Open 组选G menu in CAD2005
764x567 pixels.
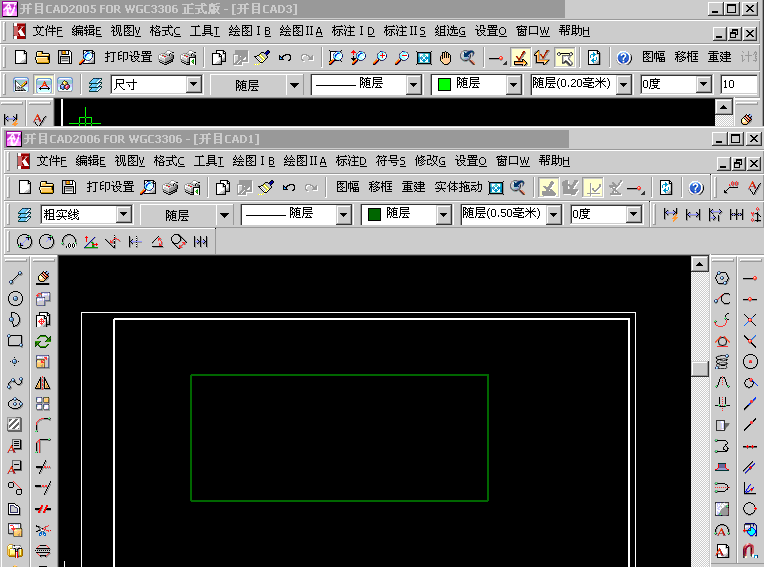click(x=450, y=31)
